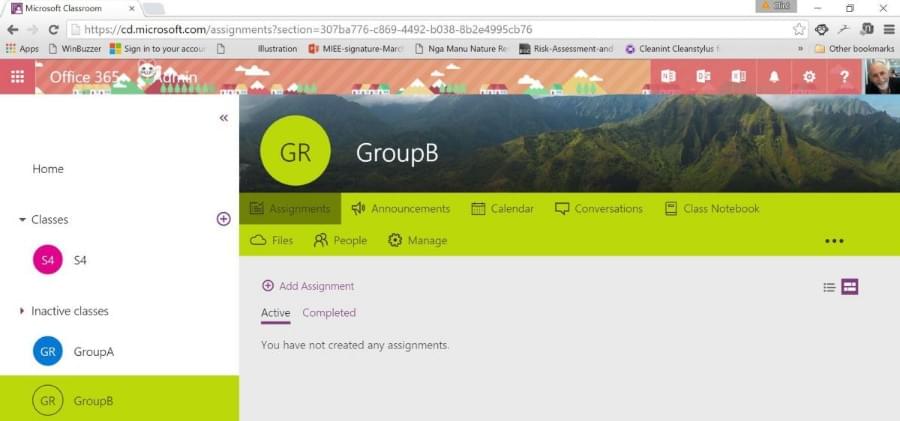The height and width of the screenshot is (421, 900).
Task: Show notifications via the bell icon
Action: pos(774,76)
